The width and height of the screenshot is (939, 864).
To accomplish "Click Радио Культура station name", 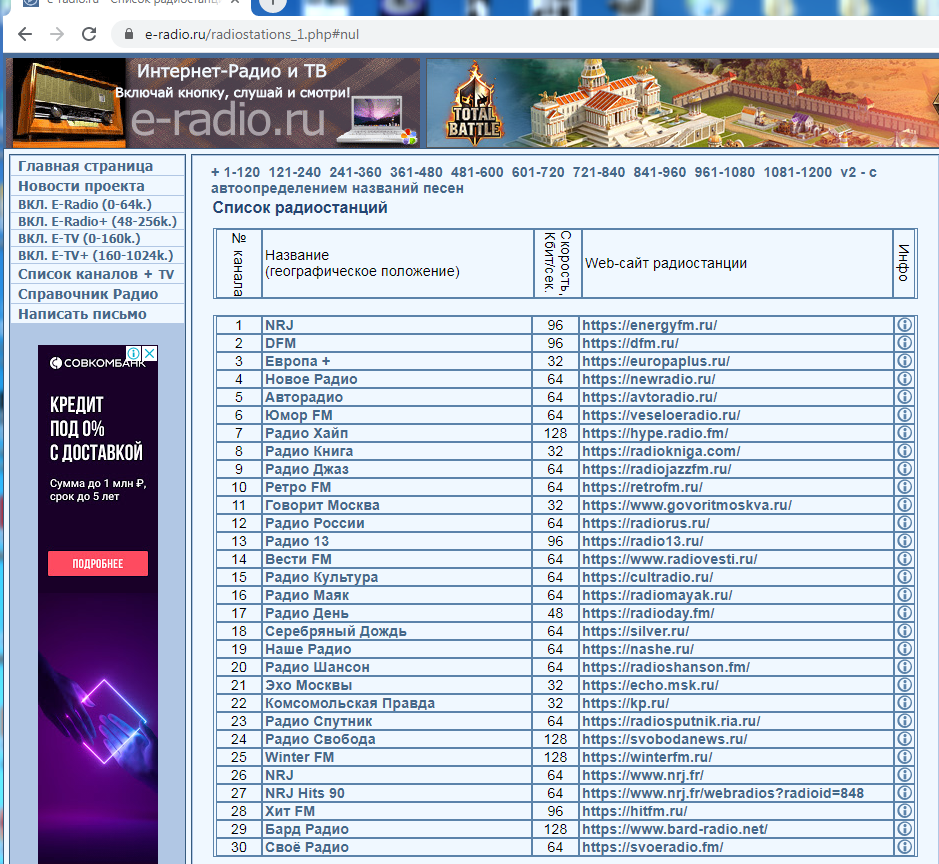I will pos(322,577).
